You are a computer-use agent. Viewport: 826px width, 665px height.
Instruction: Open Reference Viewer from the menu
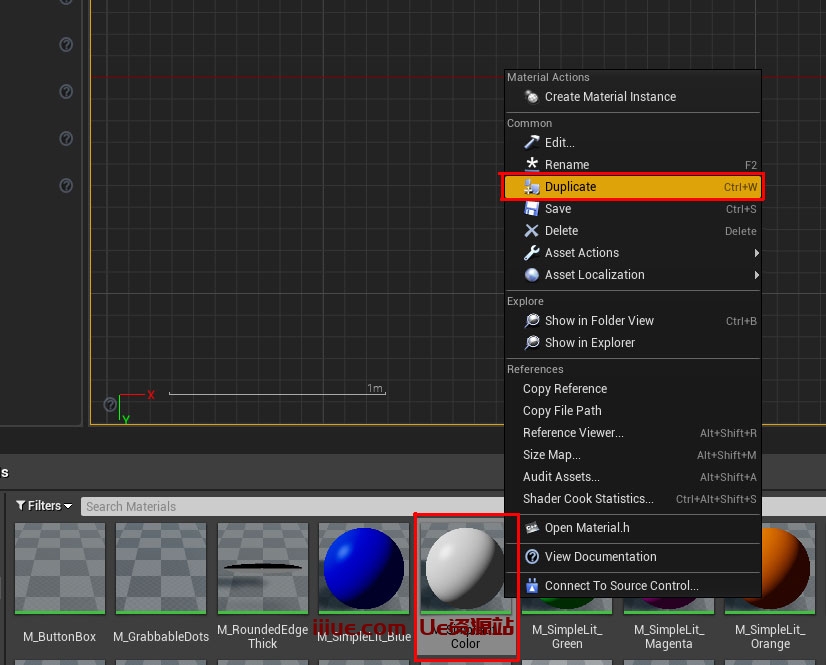point(573,433)
